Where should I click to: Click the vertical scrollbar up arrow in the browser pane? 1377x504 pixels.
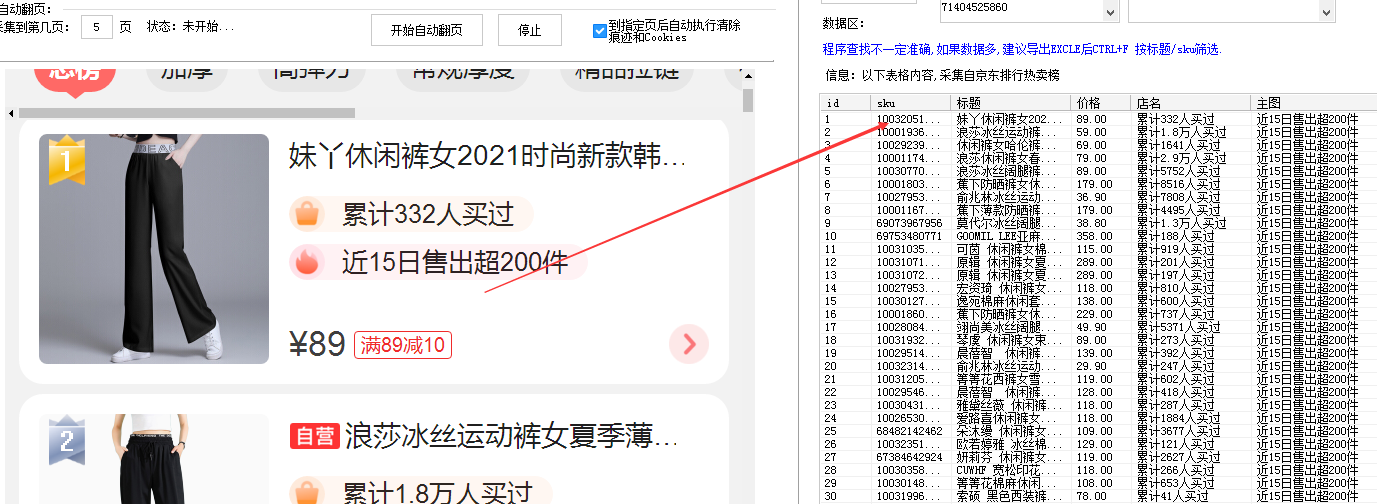[748, 77]
